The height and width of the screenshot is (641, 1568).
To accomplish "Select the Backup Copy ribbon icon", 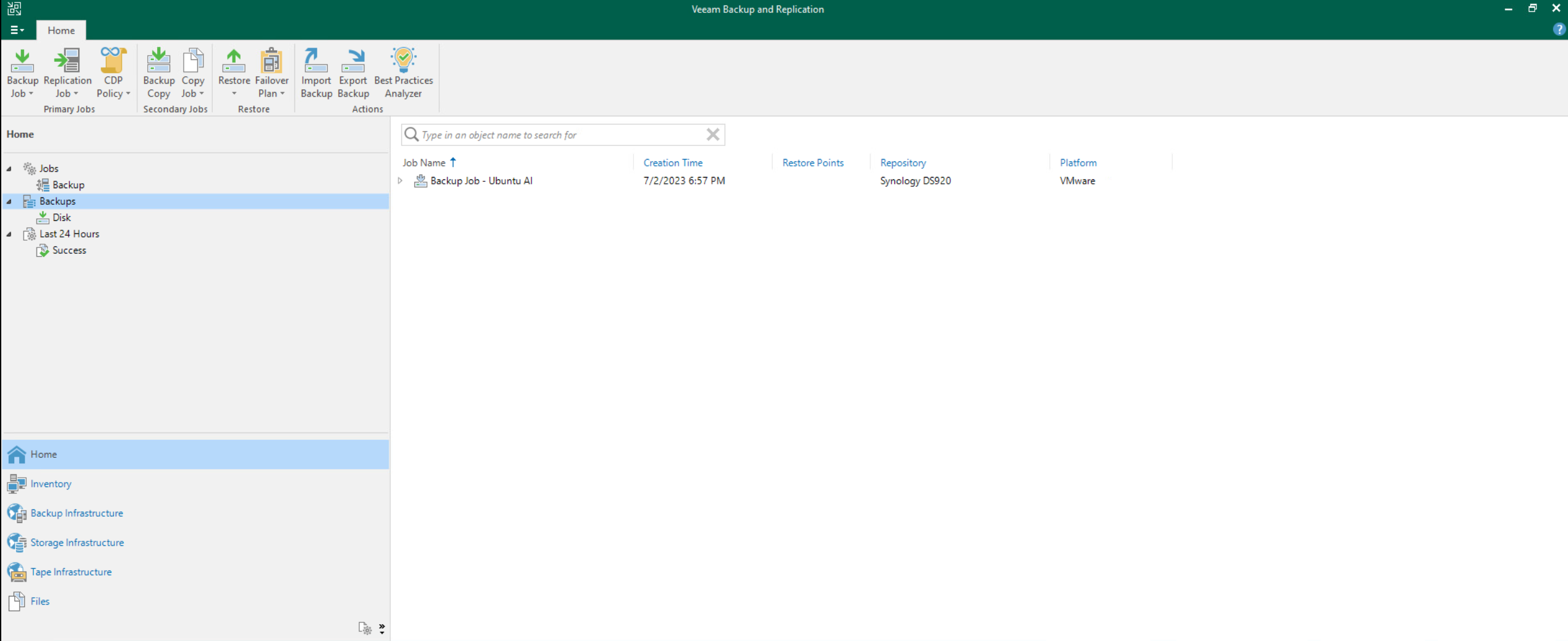I will coord(159,73).
